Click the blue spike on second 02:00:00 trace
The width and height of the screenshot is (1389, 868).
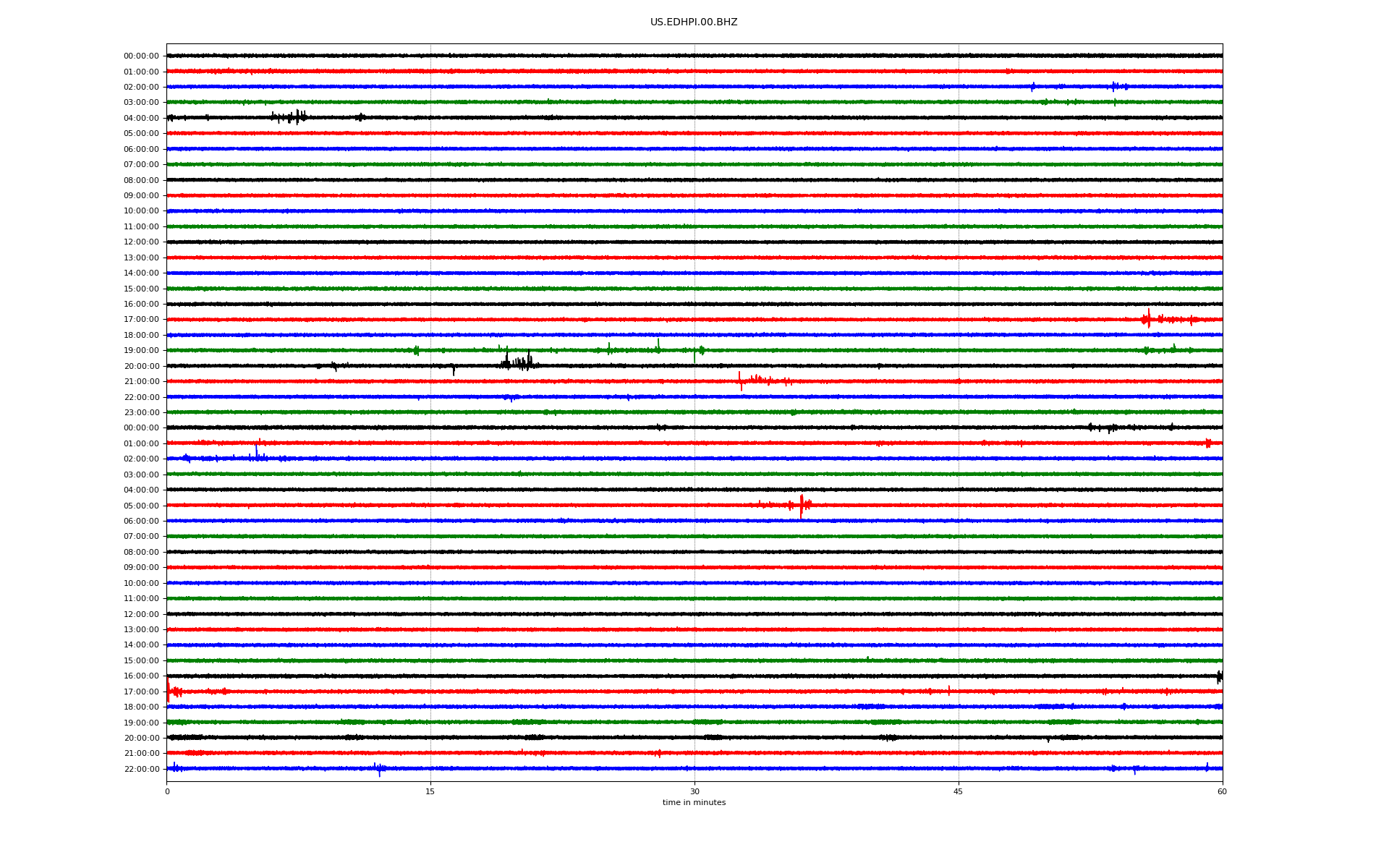[x=256, y=454]
